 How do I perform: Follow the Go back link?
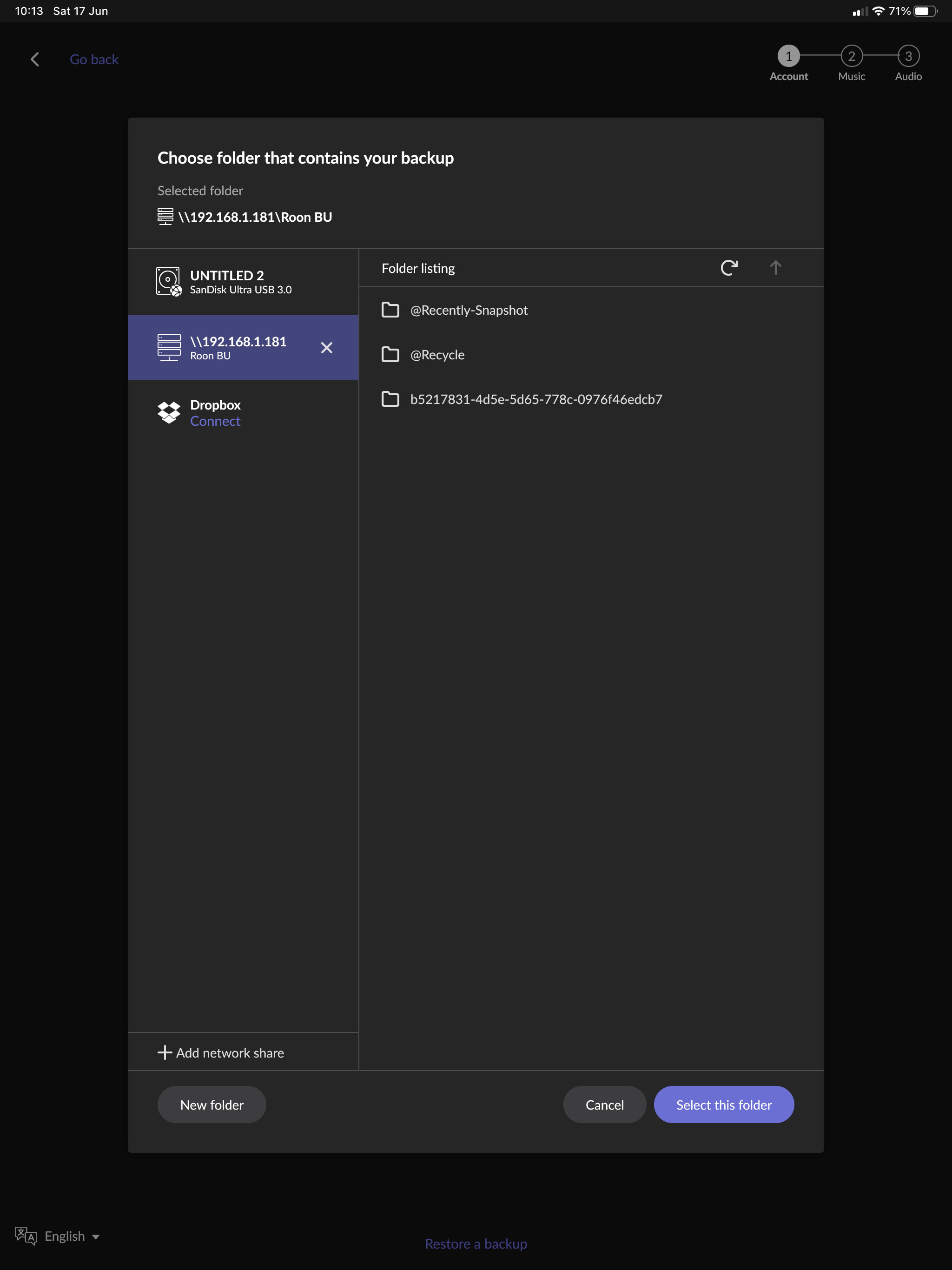click(94, 59)
